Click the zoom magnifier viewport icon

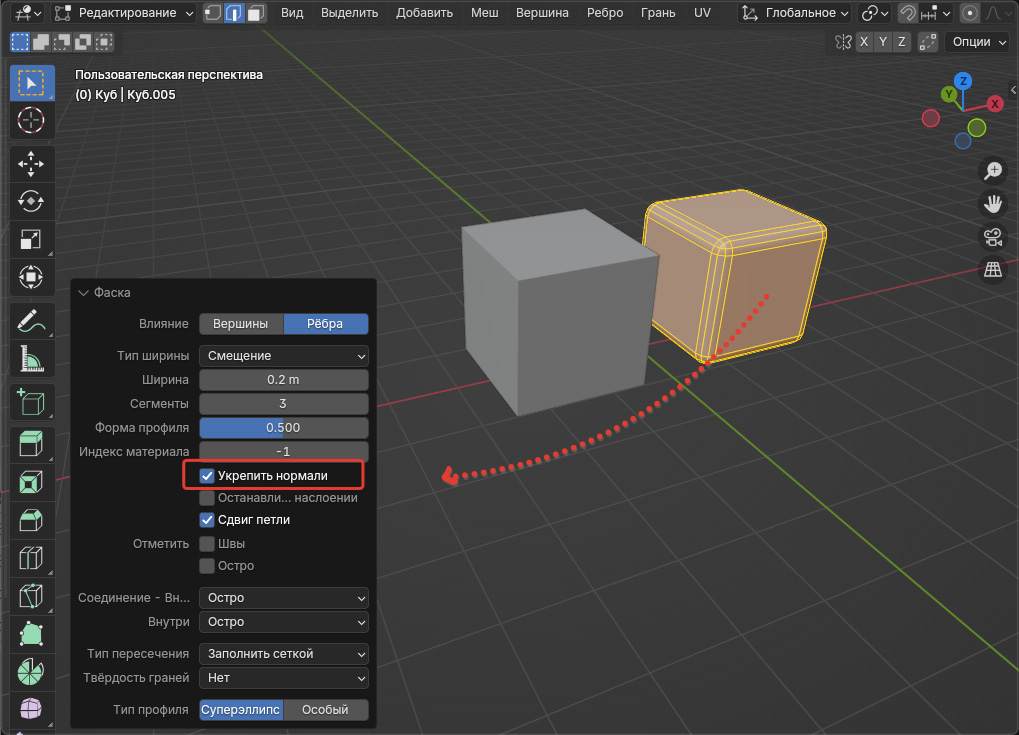992,171
